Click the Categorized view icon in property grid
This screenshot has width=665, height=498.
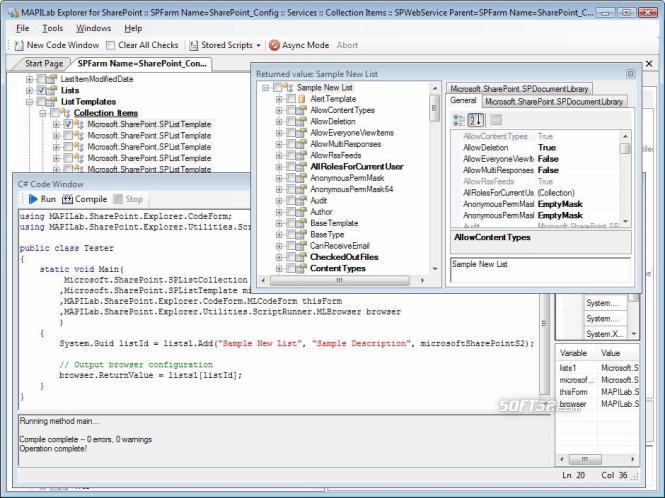coord(459,120)
